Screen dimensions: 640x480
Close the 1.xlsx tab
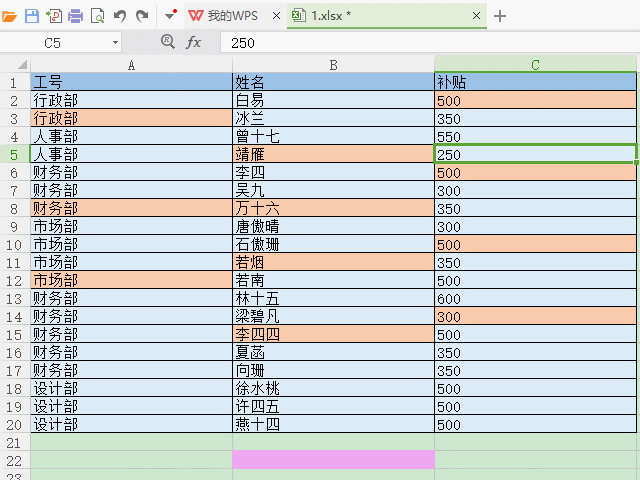click(477, 16)
